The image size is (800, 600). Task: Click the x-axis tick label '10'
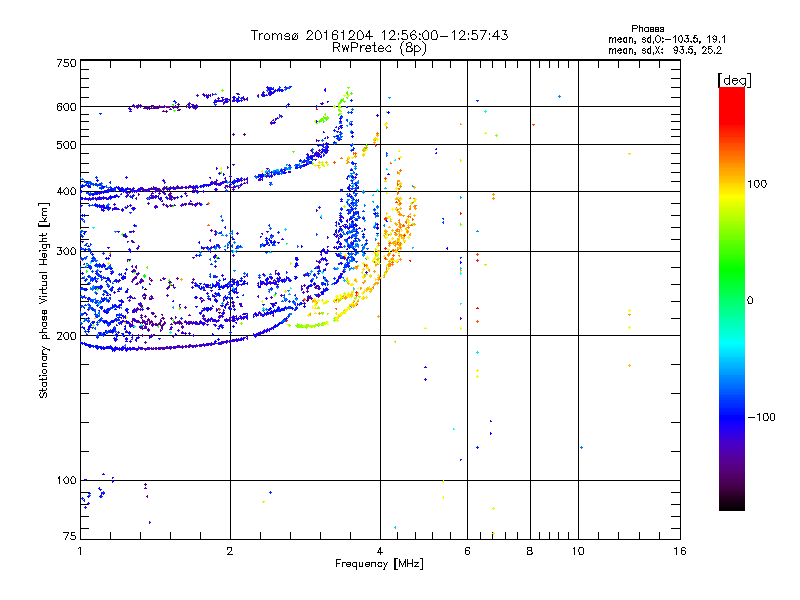(578, 551)
